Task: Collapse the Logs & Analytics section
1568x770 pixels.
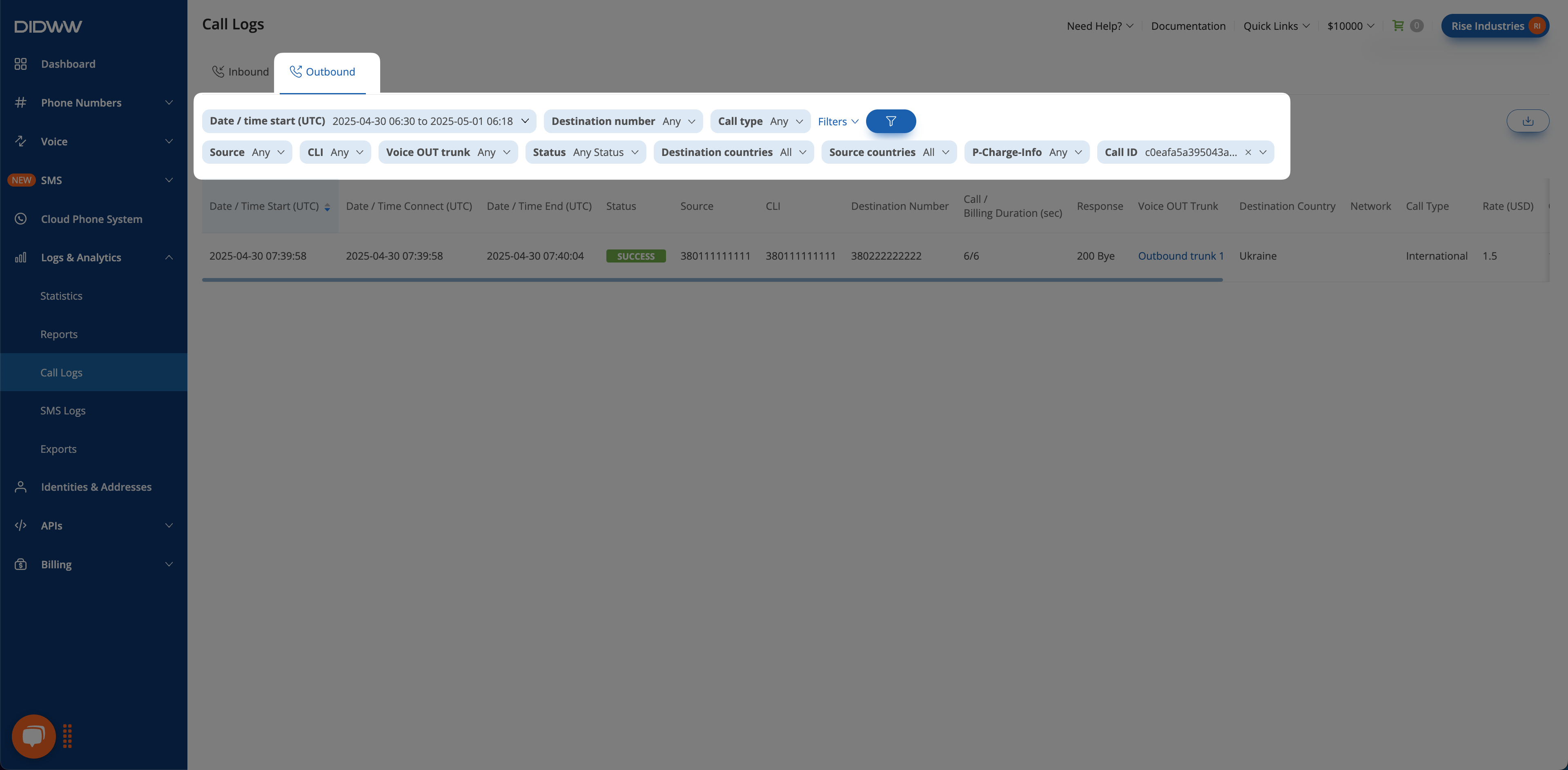Action: click(169, 258)
